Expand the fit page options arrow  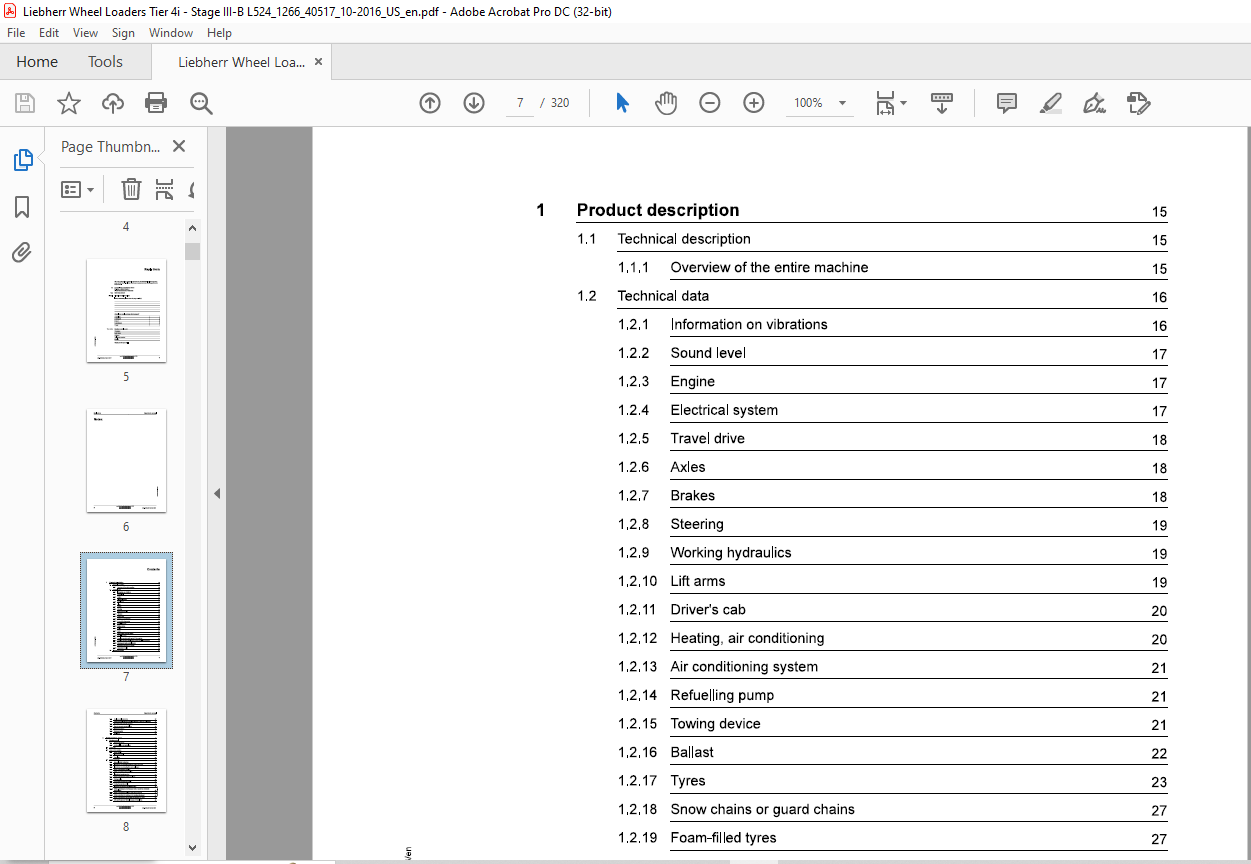(904, 103)
